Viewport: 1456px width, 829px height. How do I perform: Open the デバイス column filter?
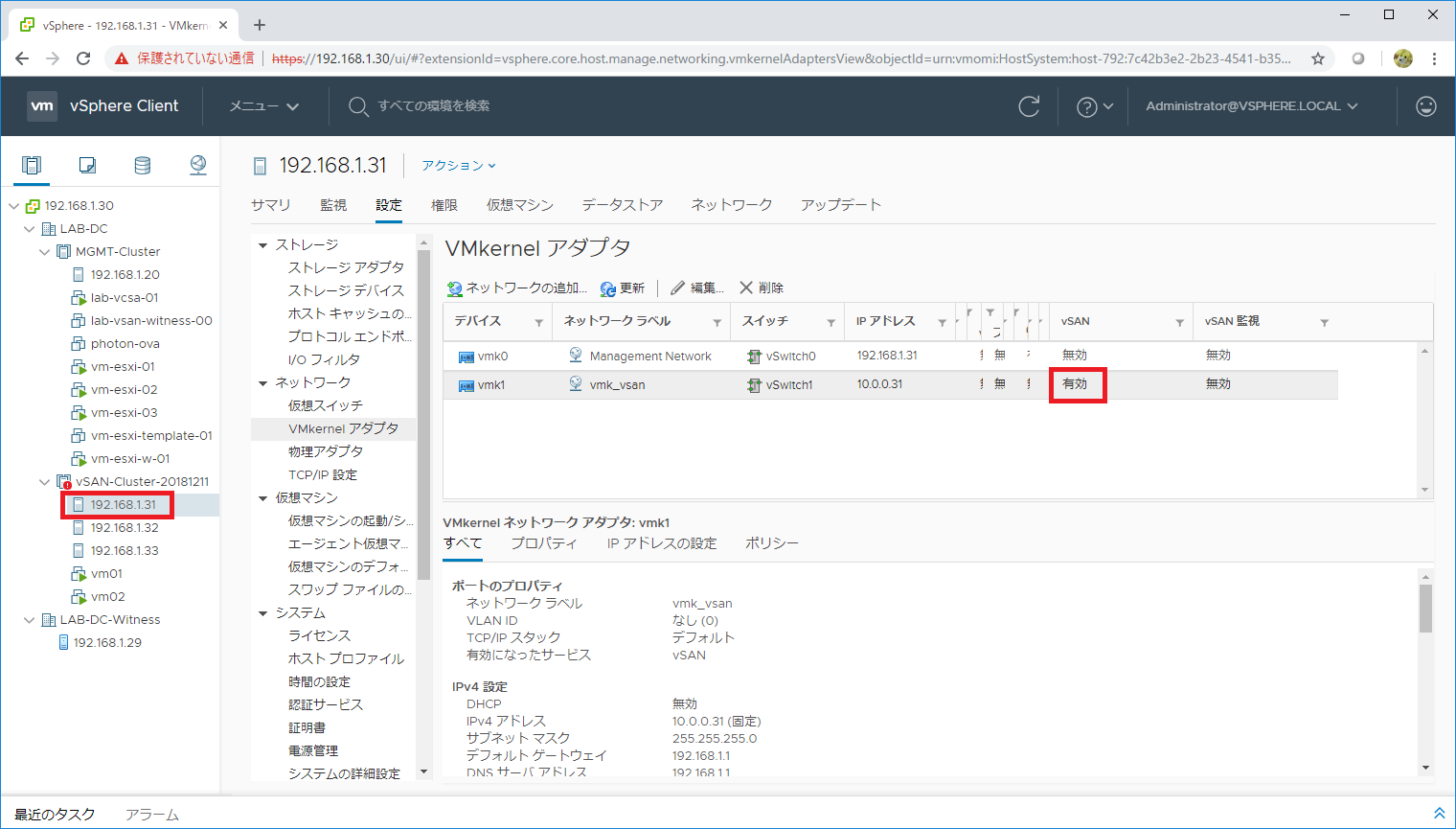click(539, 322)
